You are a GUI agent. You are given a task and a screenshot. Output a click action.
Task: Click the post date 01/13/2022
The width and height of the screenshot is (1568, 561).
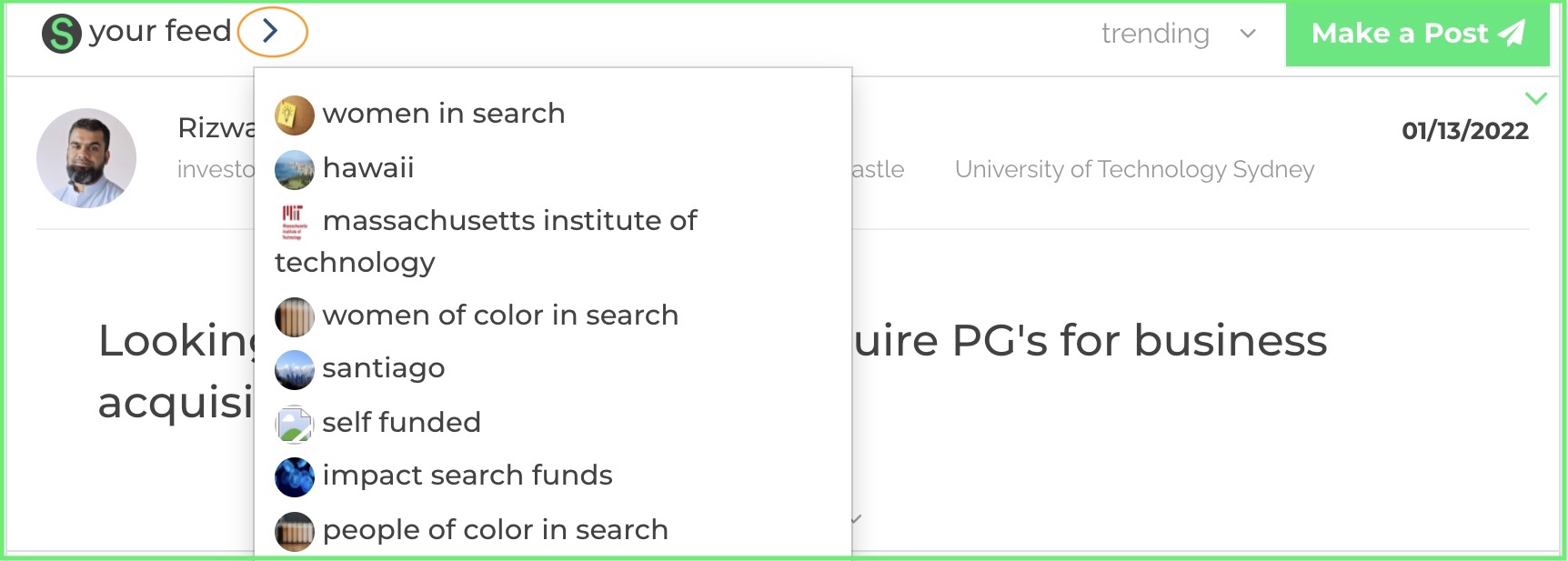click(x=1464, y=131)
